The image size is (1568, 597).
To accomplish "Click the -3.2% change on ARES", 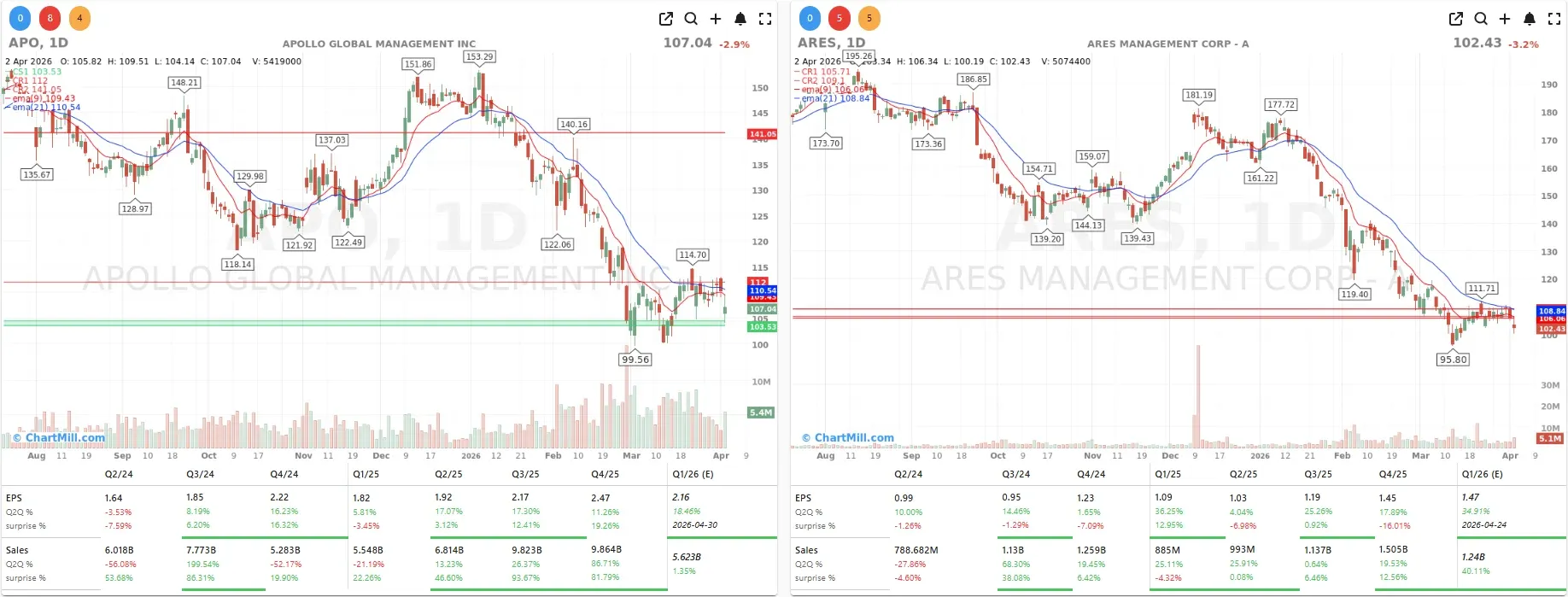I will (x=1524, y=44).
